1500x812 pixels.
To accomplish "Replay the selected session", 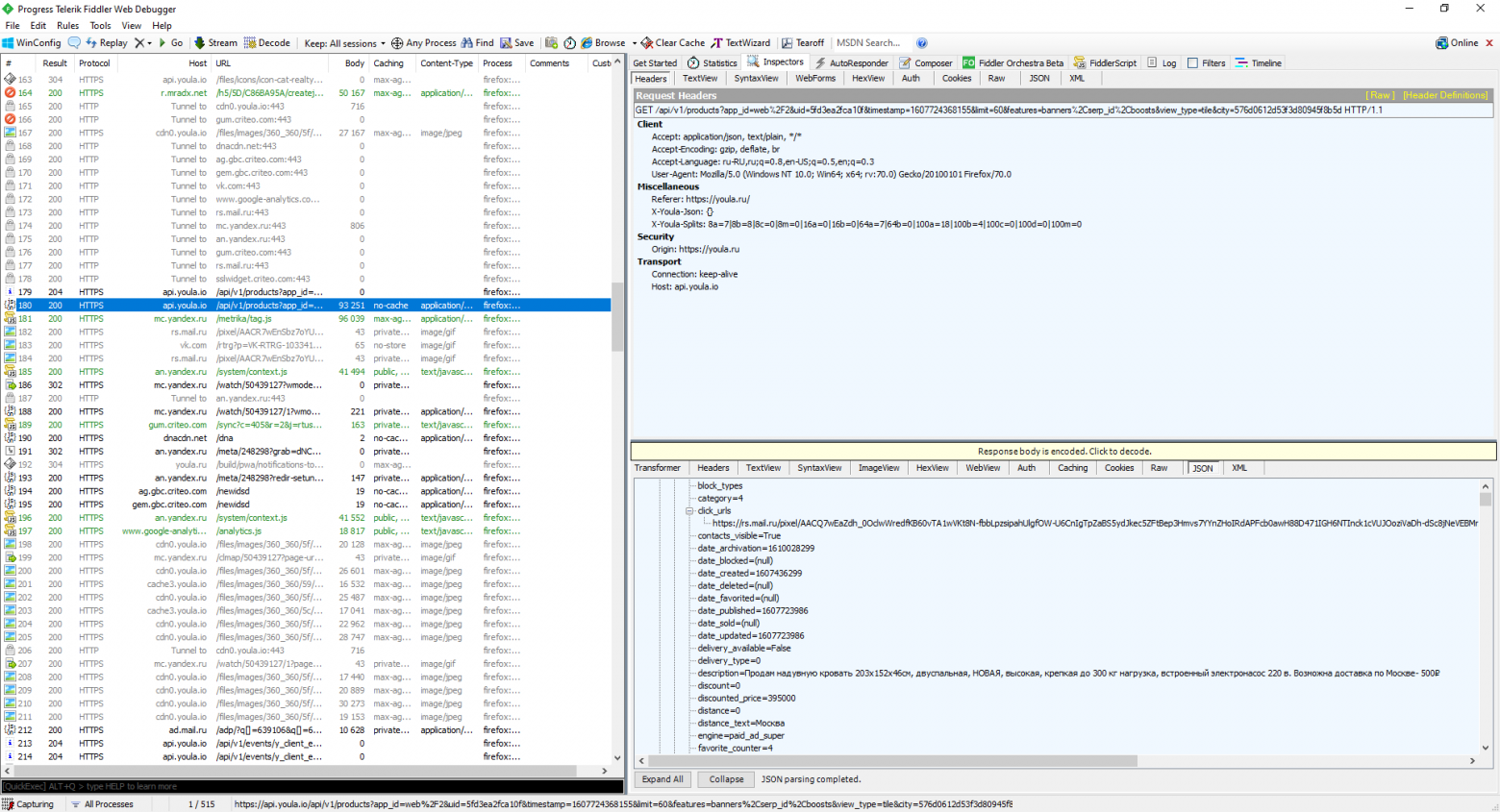I will point(107,43).
